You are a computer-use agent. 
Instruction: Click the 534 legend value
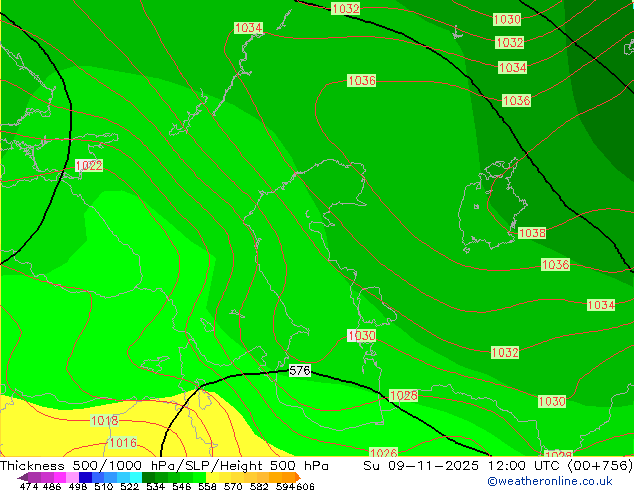point(155,486)
